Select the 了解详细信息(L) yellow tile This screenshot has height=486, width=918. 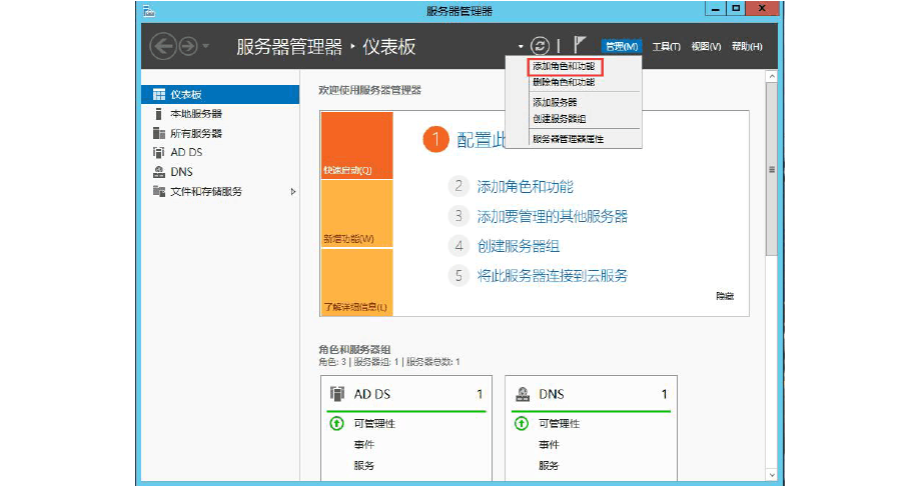pos(356,282)
